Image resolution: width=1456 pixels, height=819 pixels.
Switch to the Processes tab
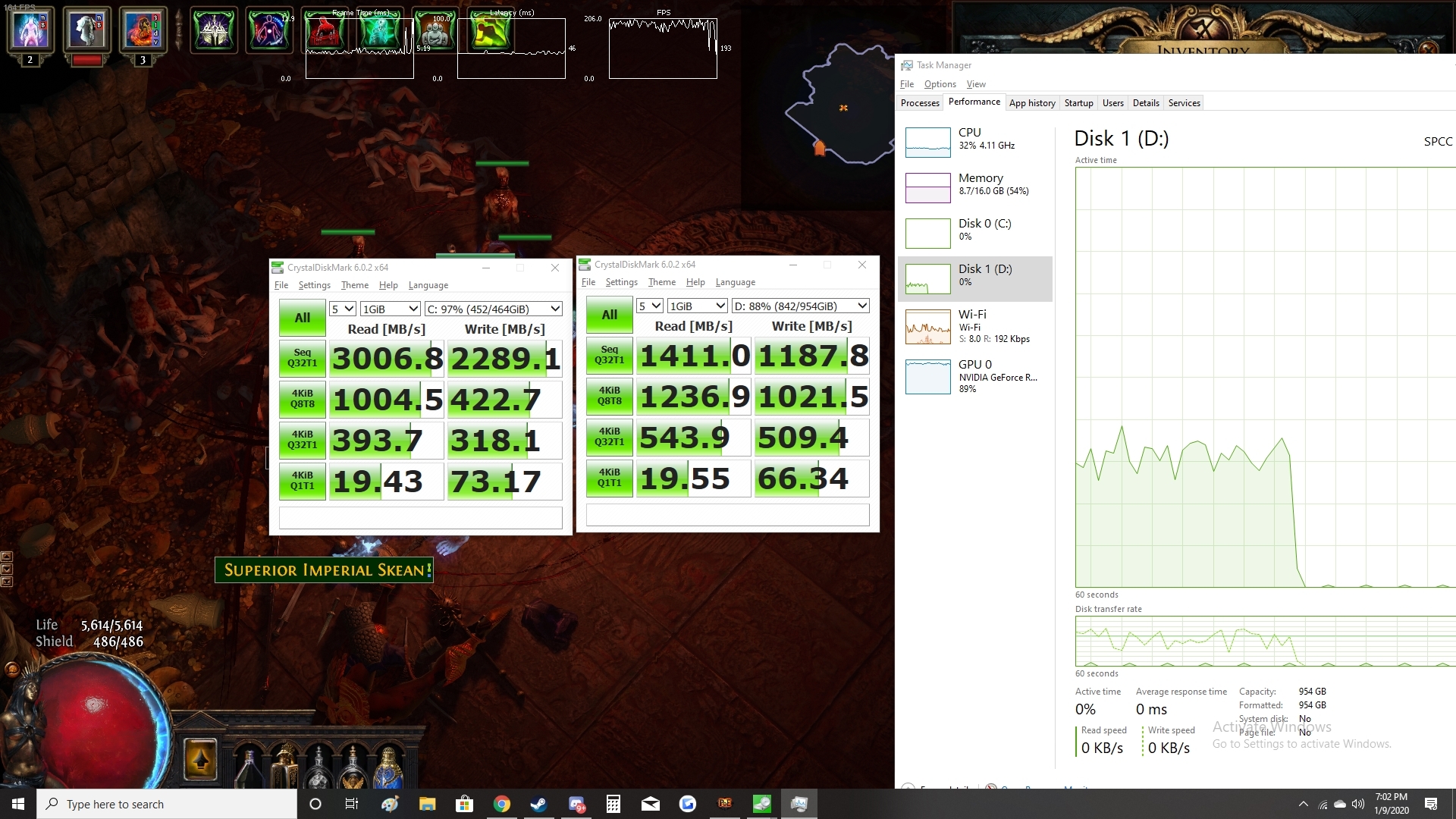click(x=920, y=103)
